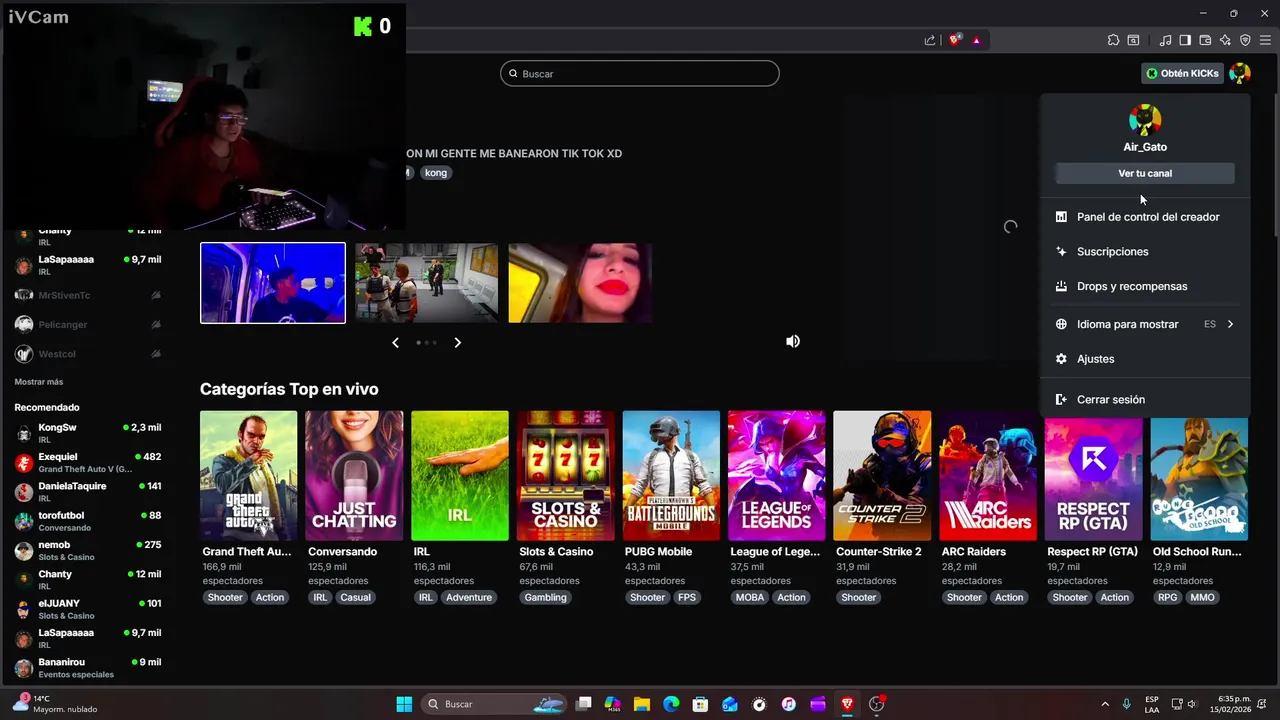Toggle the browser sidebar panel icon
The width and height of the screenshot is (1280, 720).
[x=1185, y=40]
